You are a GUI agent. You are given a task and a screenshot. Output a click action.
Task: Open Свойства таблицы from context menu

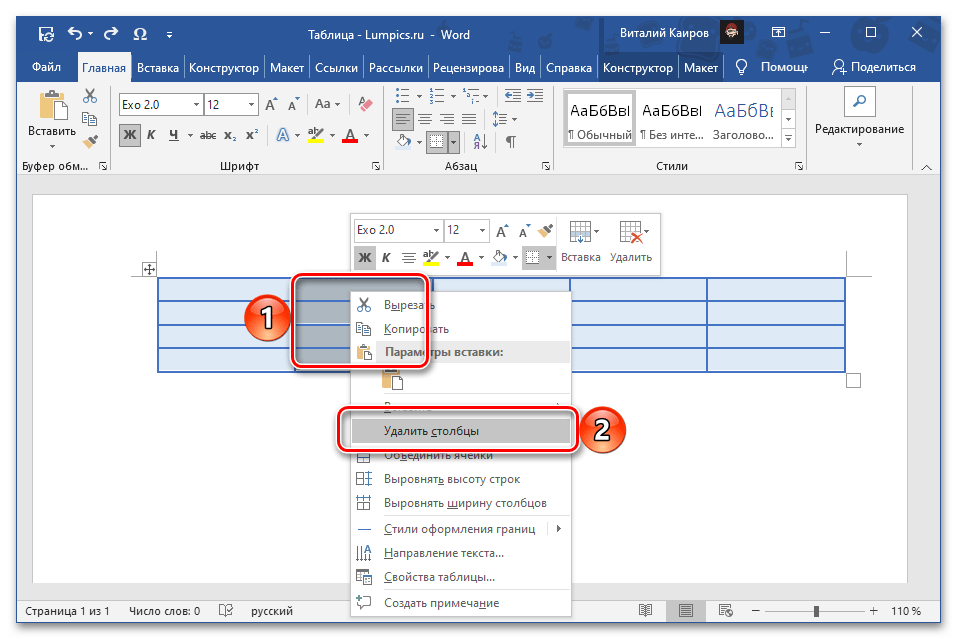461,577
